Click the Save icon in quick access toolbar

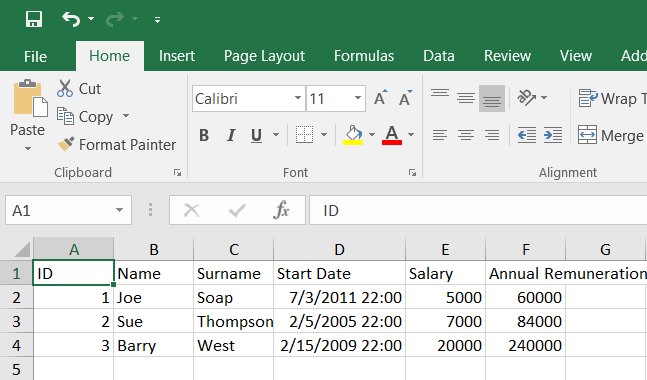(x=34, y=19)
